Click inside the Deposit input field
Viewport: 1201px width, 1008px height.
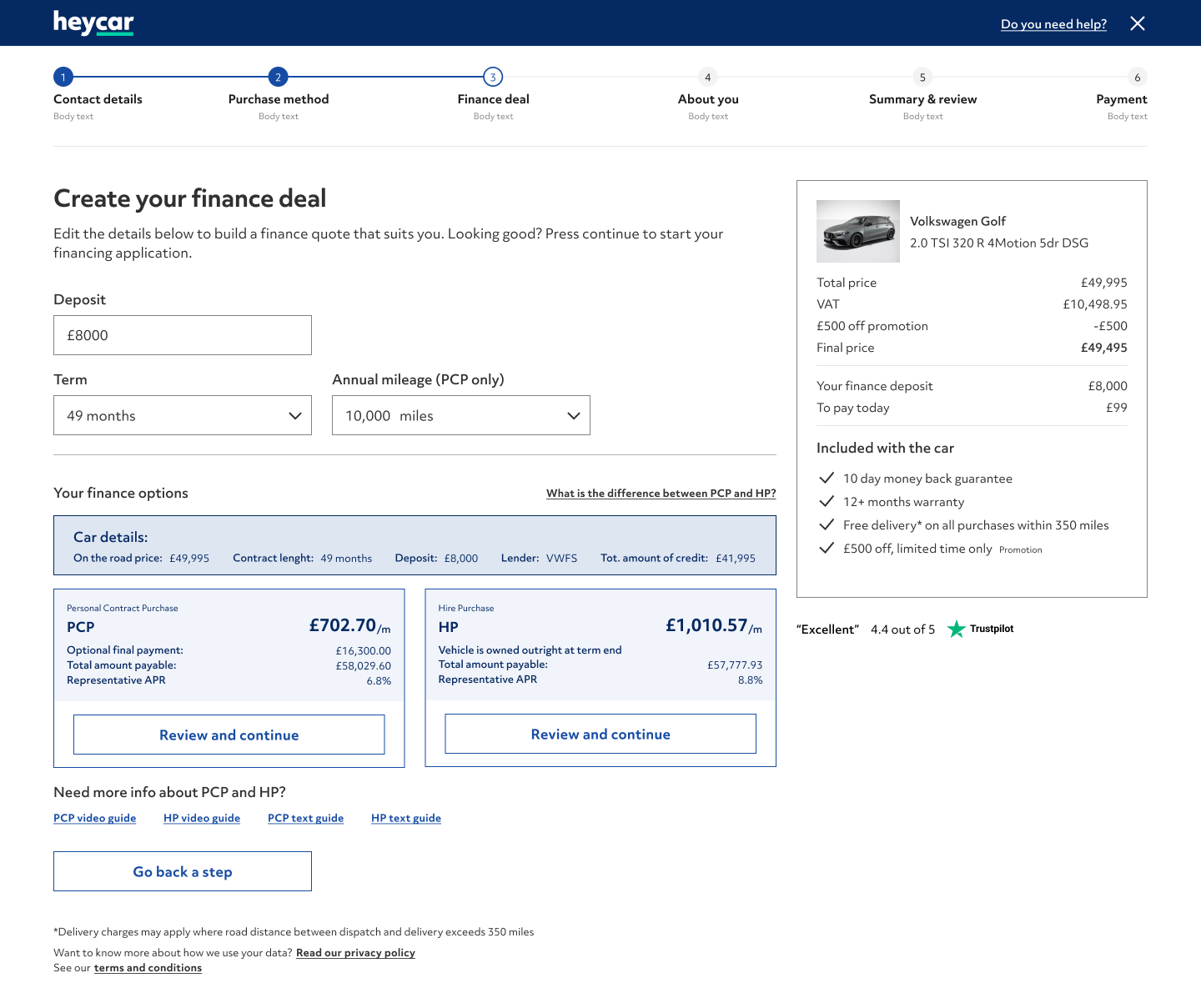pos(183,335)
